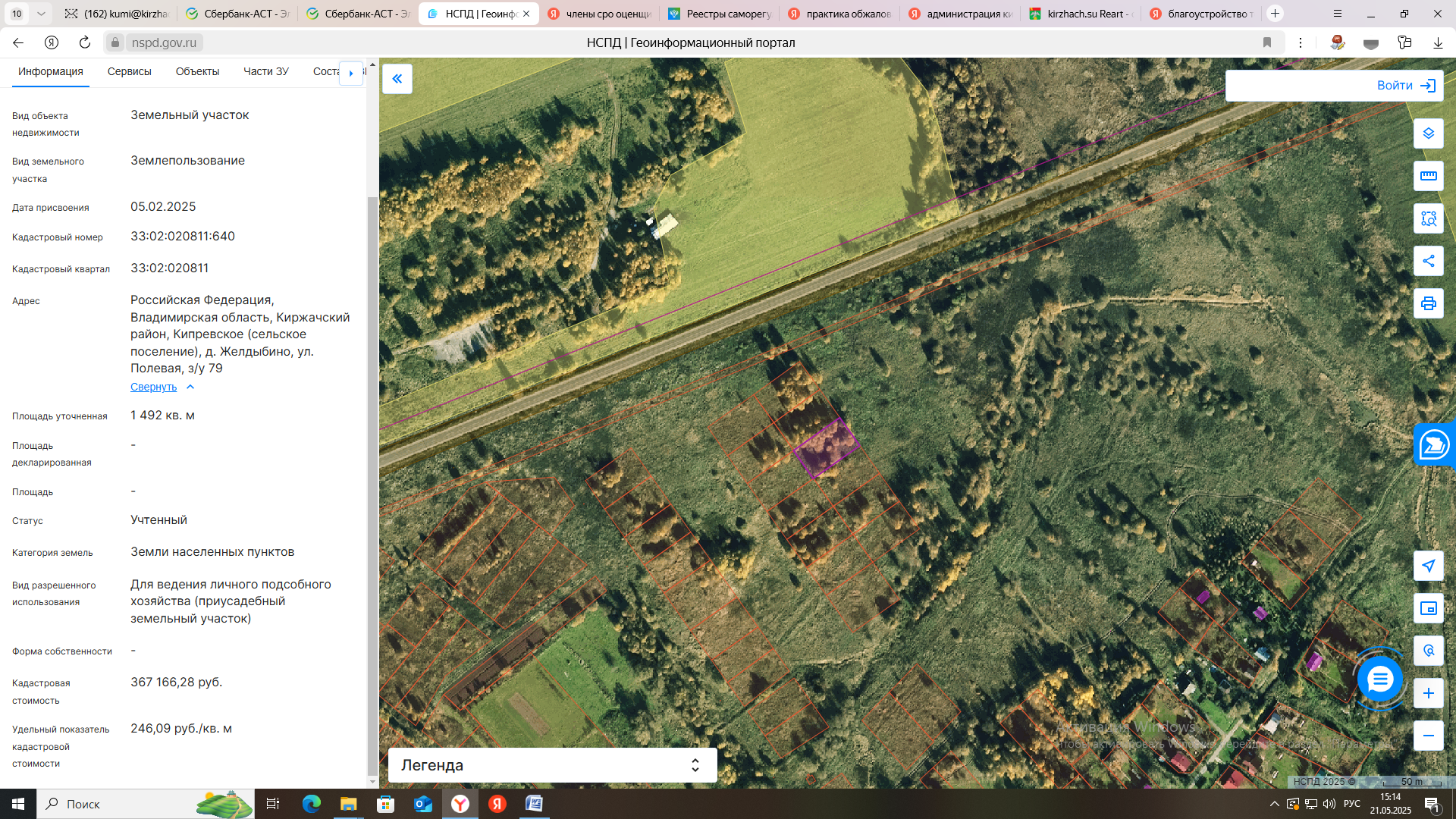The width and height of the screenshot is (1456, 819).
Task: Open the Части ЗУ tab
Action: point(265,71)
